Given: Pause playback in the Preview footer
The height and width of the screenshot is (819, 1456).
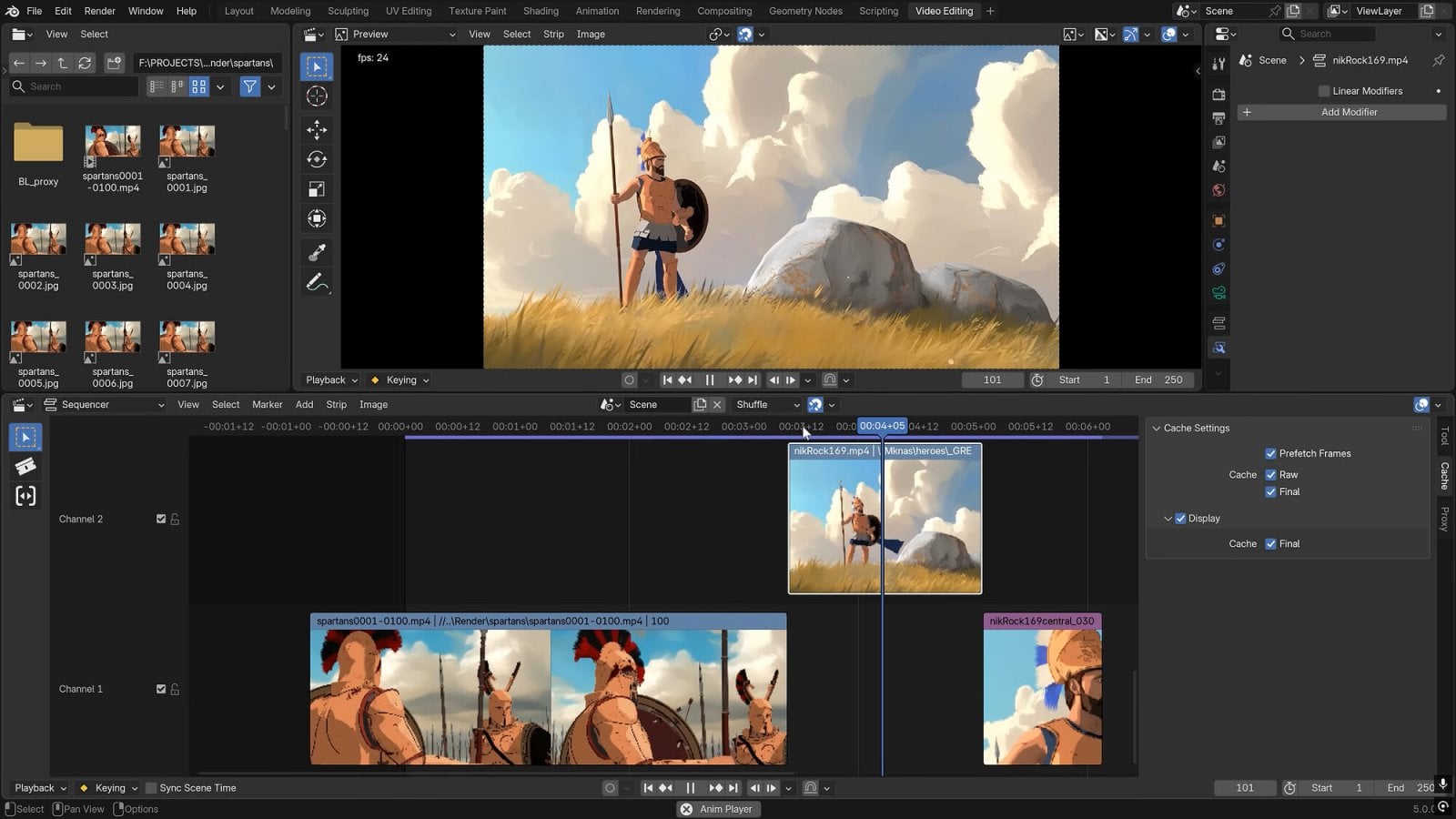Looking at the screenshot, I should tap(710, 380).
